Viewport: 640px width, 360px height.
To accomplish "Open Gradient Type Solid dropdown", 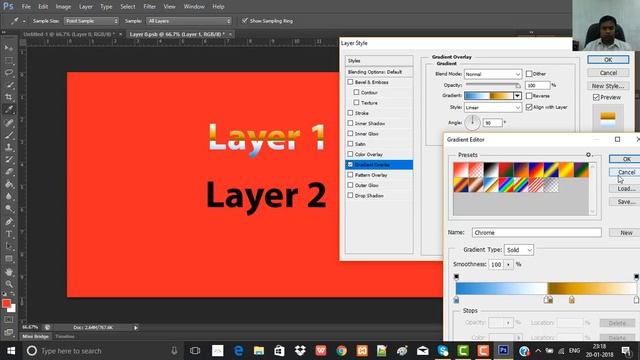I will 519,250.
